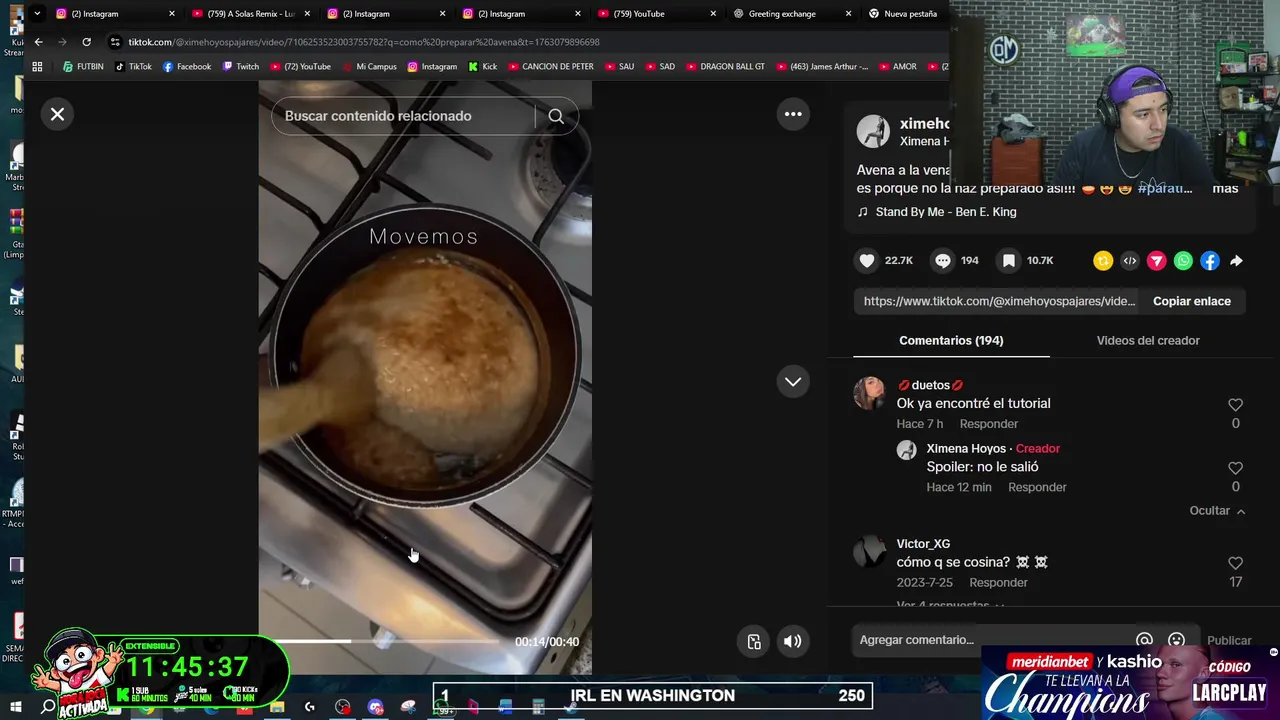Like Victor_XG's comment

[1235, 563]
